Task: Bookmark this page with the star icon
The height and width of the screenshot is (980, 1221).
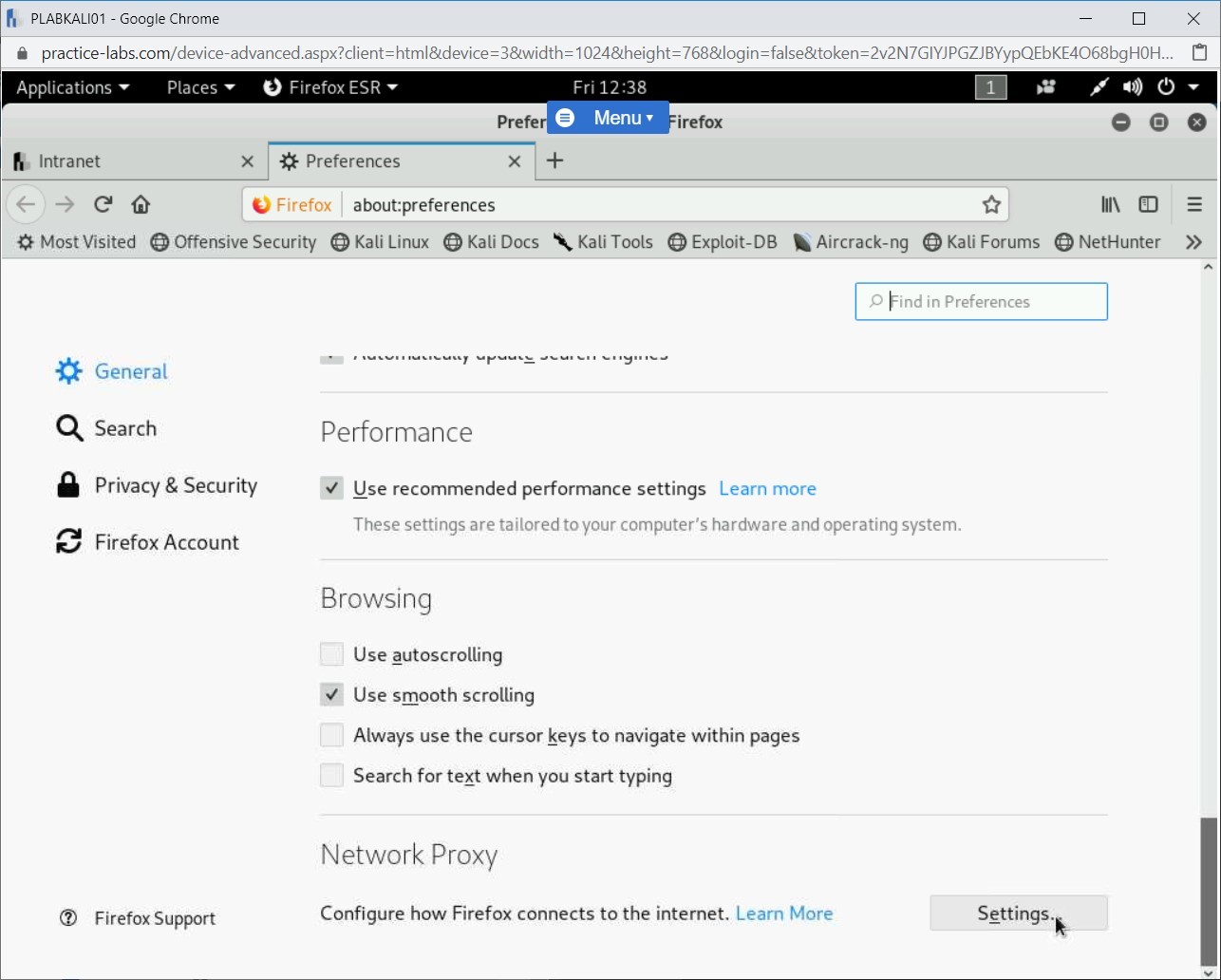Action: [x=991, y=205]
